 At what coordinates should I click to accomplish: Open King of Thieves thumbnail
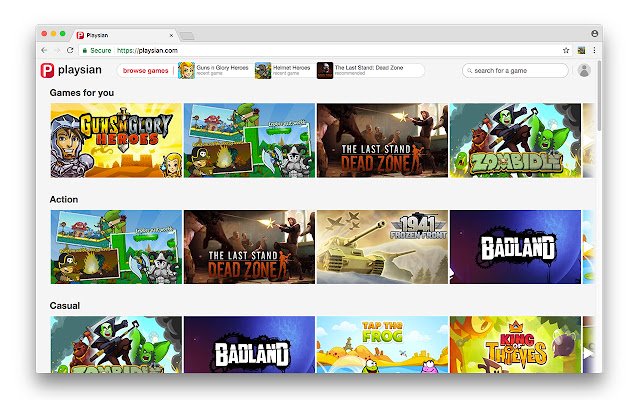[516, 344]
